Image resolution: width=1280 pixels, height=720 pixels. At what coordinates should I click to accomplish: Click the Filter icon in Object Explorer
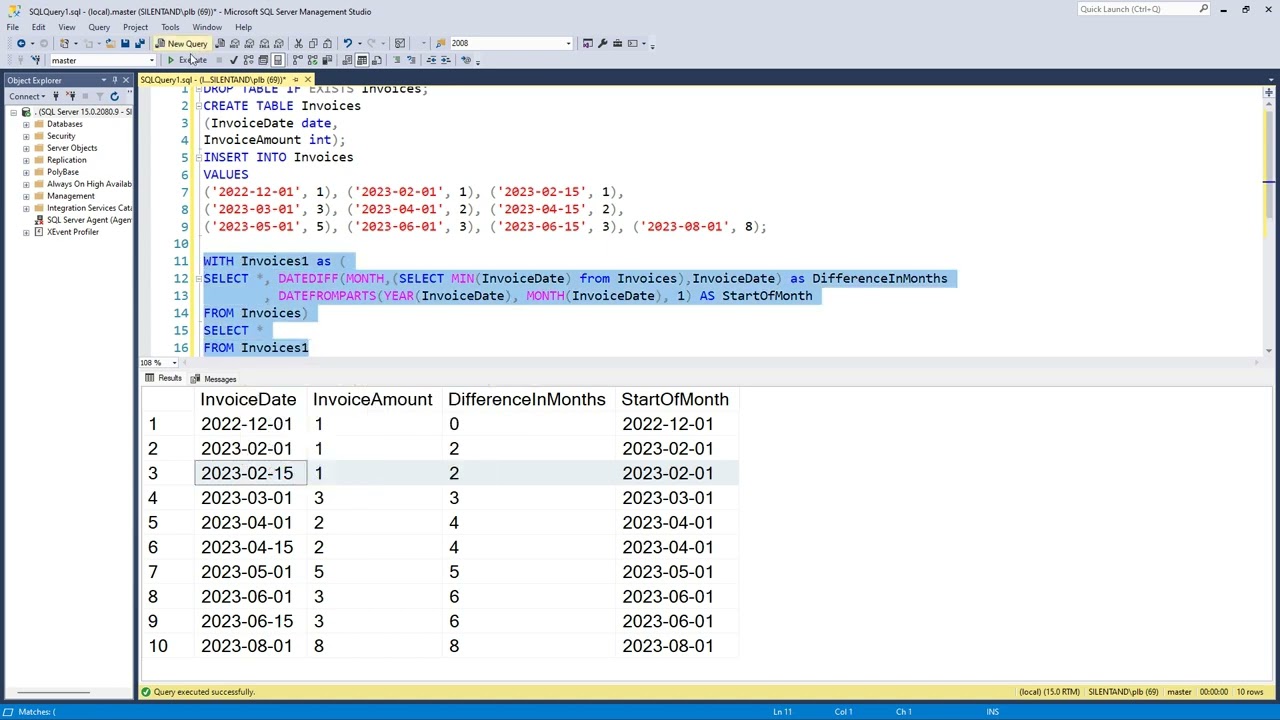pos(99,96)
